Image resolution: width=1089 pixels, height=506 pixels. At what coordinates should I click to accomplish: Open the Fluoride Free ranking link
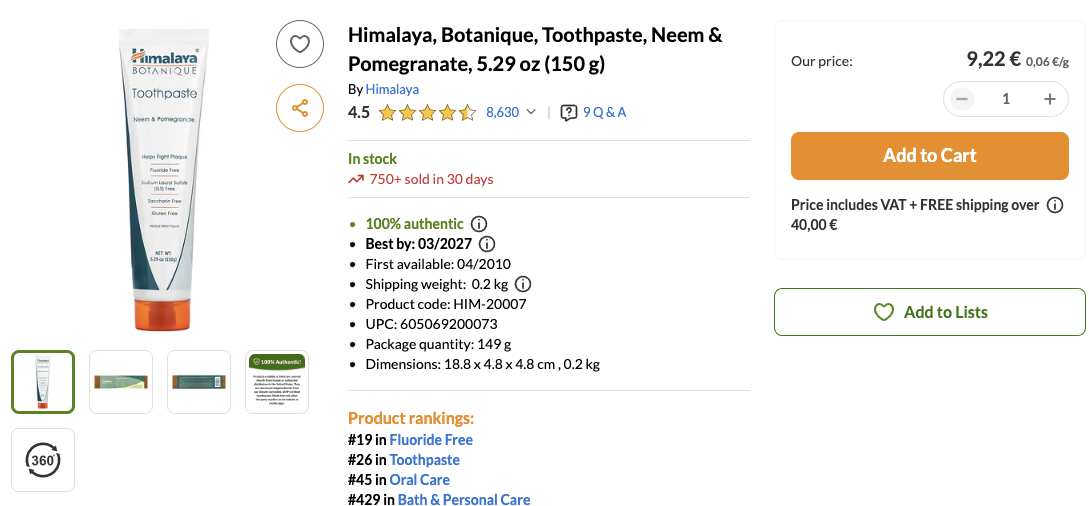point(431,440)
